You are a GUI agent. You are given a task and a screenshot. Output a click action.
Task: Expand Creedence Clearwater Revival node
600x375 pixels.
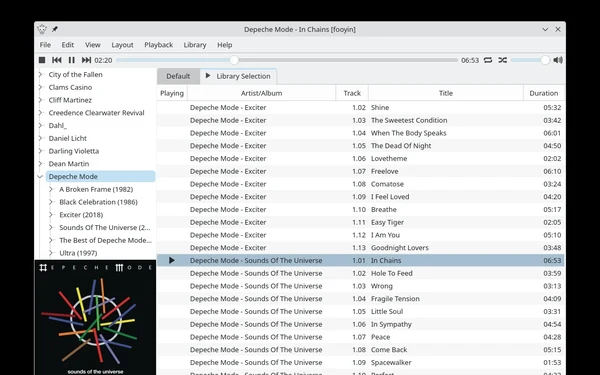point(40,113)
